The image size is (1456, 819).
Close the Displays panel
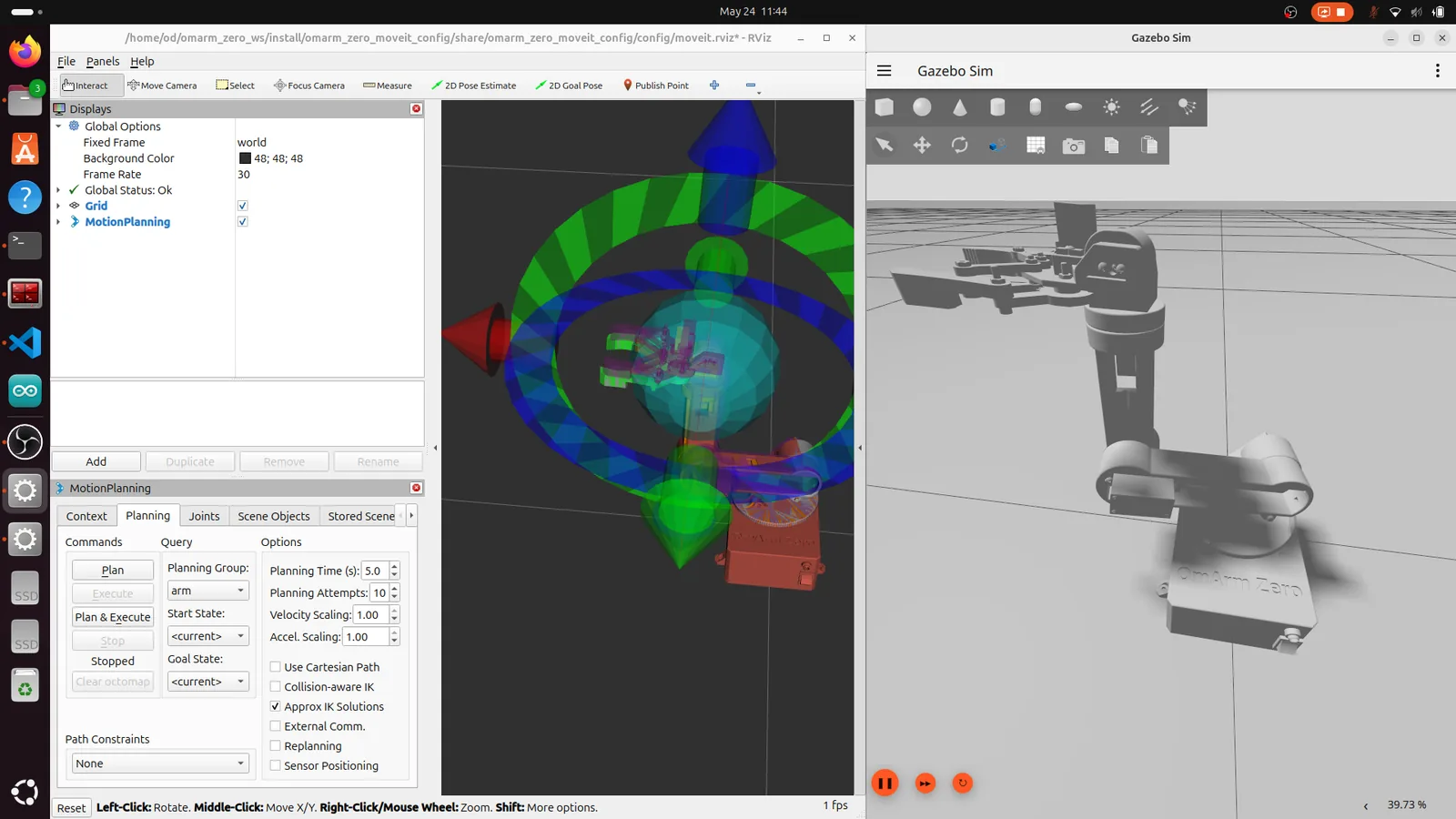[416, 109]
